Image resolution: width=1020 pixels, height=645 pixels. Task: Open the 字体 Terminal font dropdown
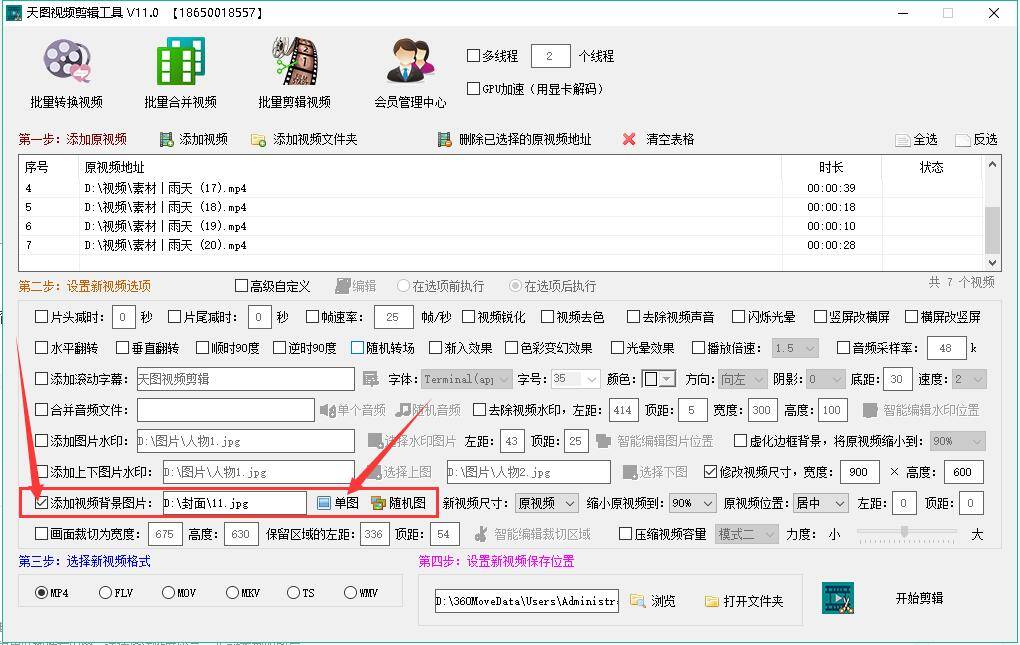pos(466,379)
